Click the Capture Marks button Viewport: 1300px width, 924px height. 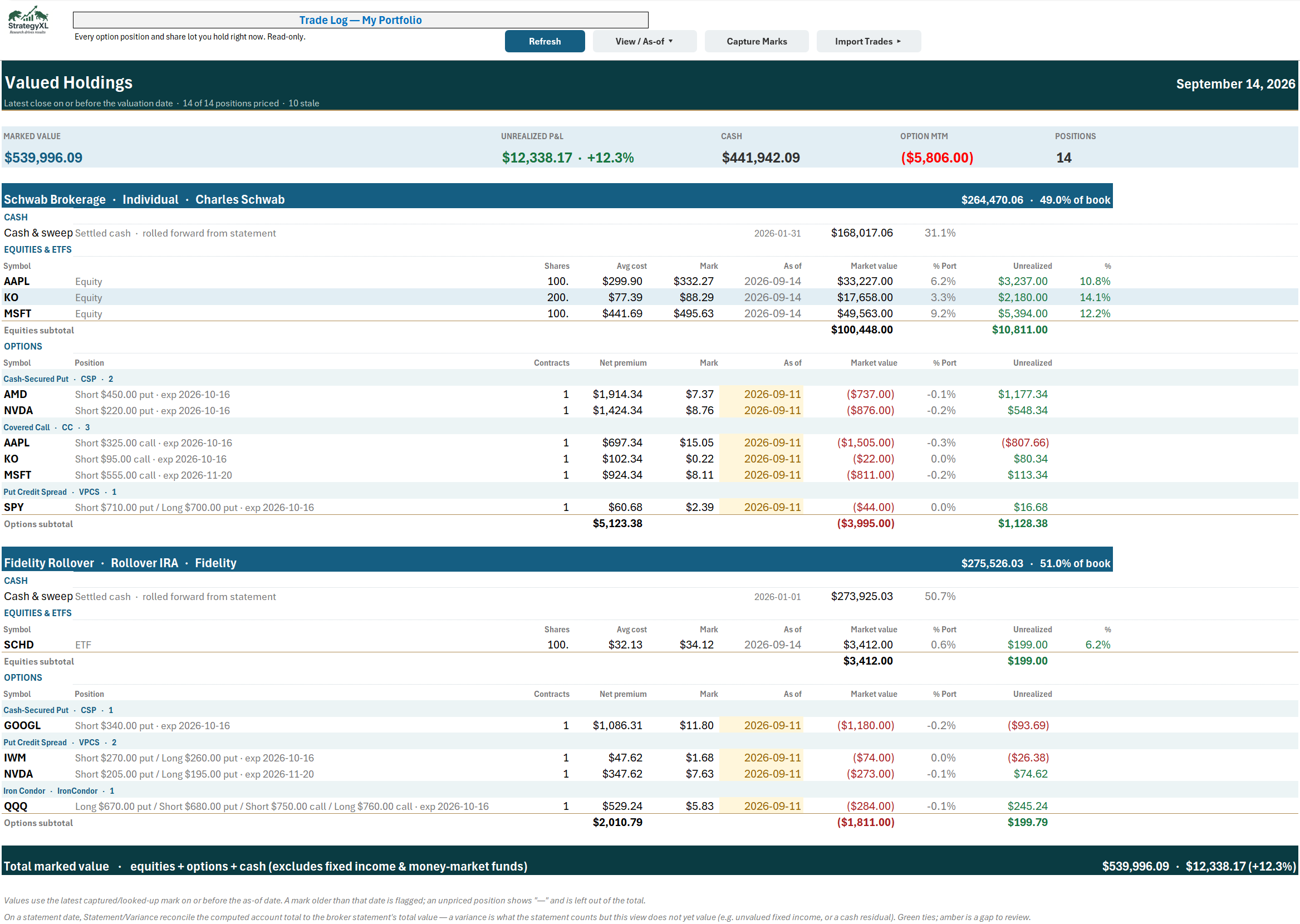[x=756, y=42]
